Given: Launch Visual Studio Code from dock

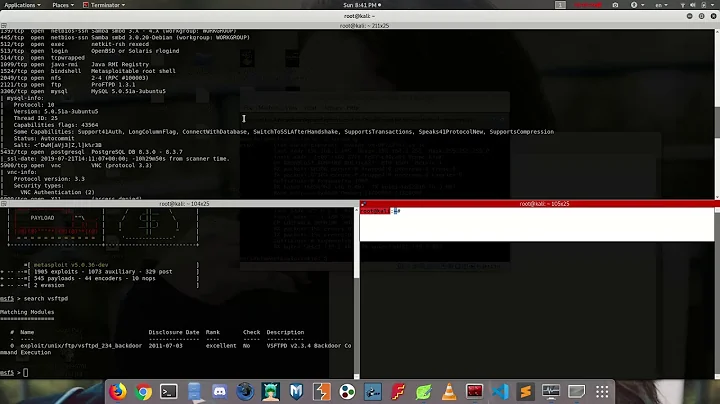Looking at the screenshot, I should 500,392.
